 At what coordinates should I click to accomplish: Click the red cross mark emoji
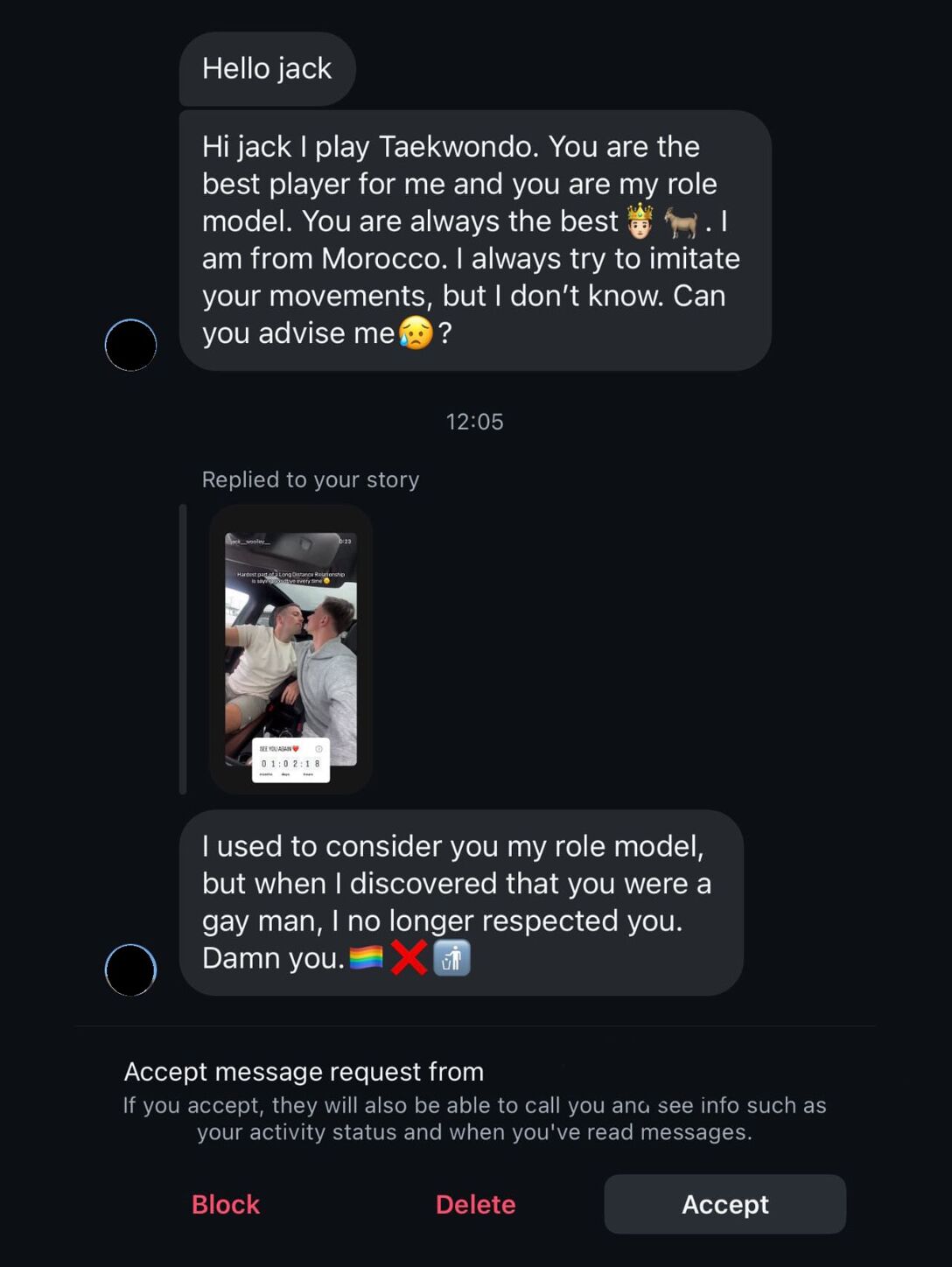coord(408,958)
